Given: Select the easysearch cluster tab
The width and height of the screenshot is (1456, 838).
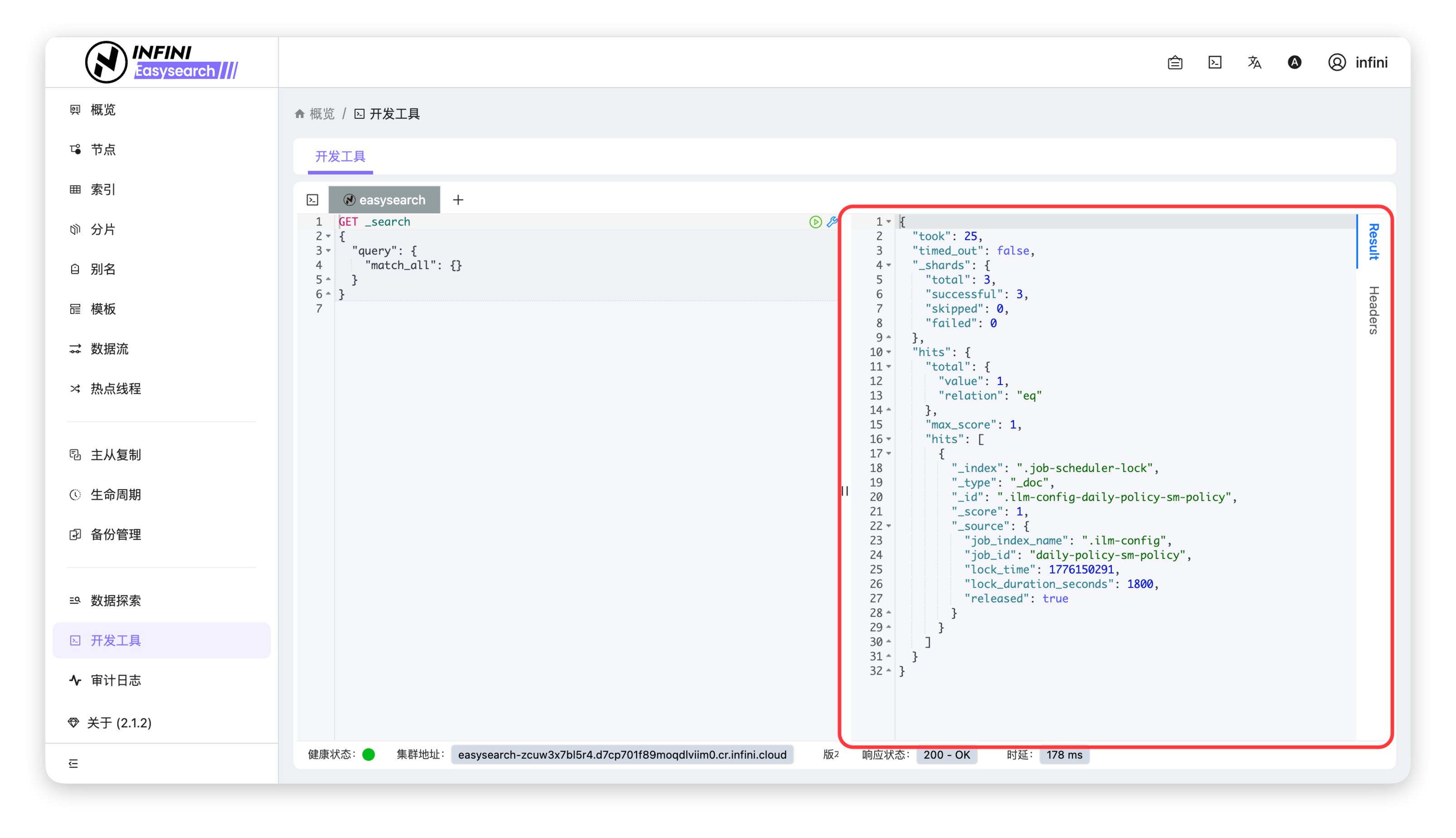Looking at the screenshot, I should click(x=384, y=200).
